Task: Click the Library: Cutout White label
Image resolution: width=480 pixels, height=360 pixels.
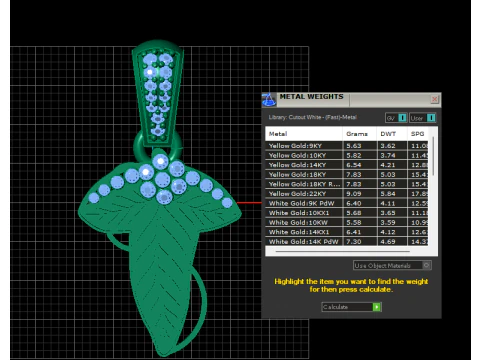Action: pos(313,117)
